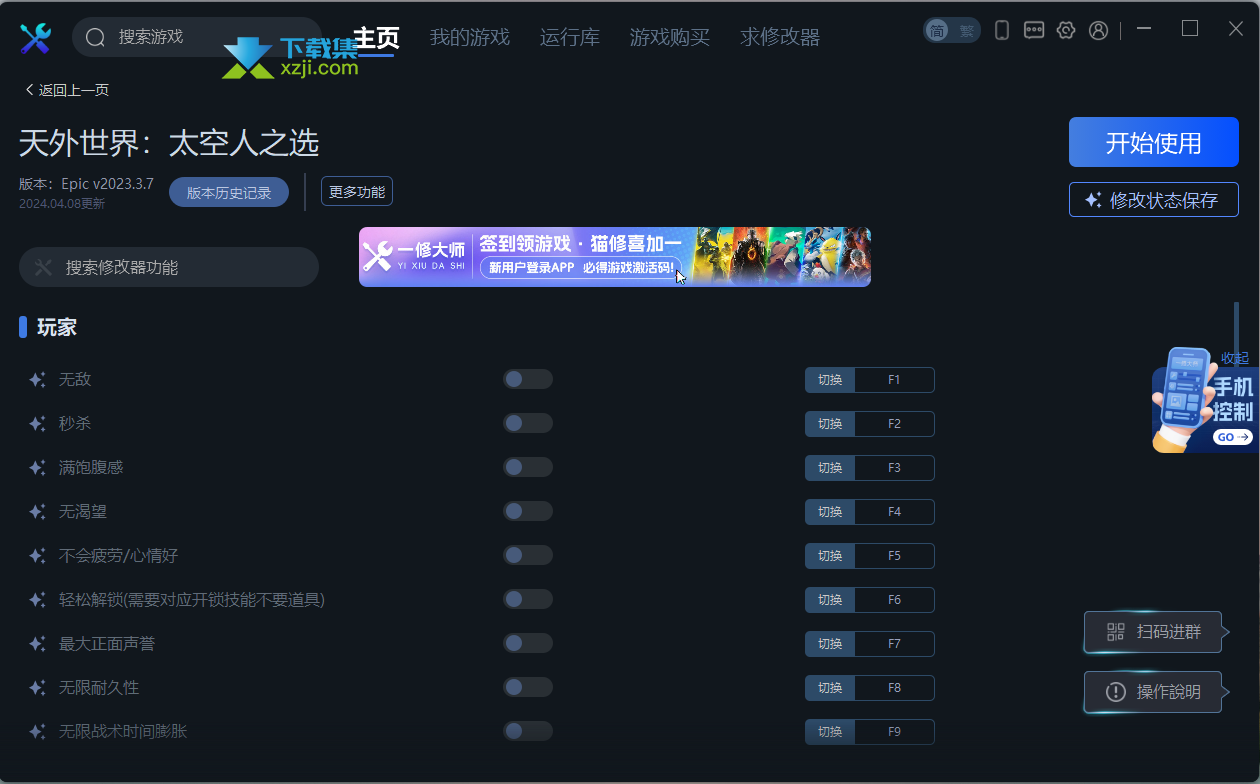Image resolution: width=1260 pixels, height=784 pixels.
Task: Turn on 无限耐久性 switch
Action: pos(528,687)
